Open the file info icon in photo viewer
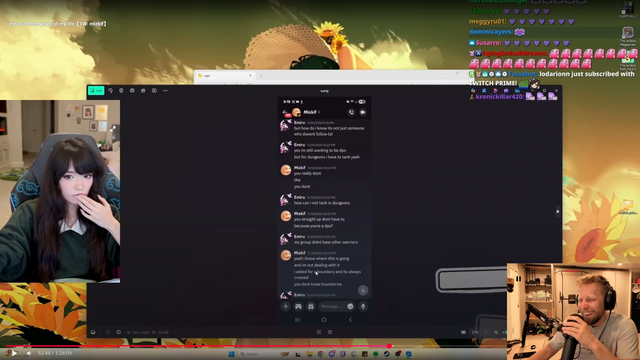Image resolution: width=640 pixels, height=360 pixels. [x=119, y=332]
